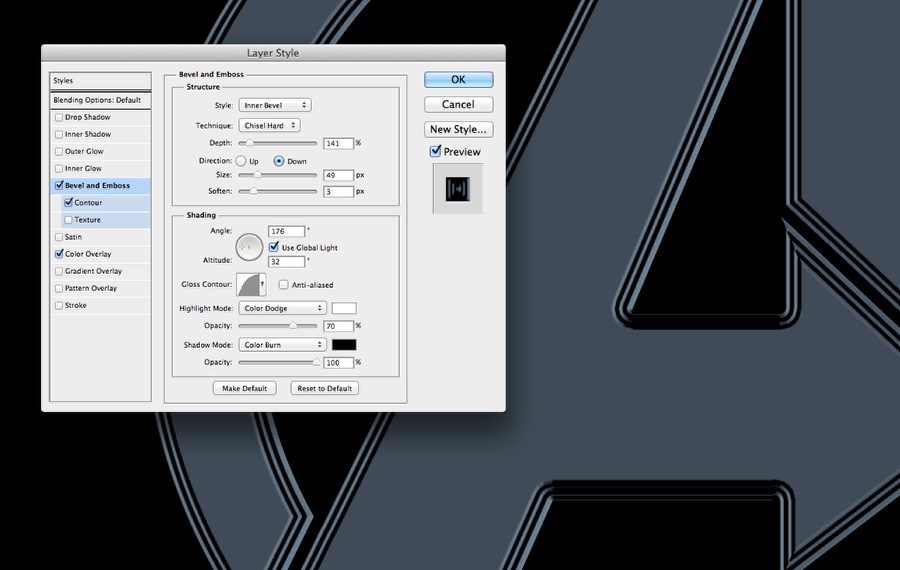Click the angle and altitude dial
Viewport: 900px width, 570px height.
coord(249,247)
